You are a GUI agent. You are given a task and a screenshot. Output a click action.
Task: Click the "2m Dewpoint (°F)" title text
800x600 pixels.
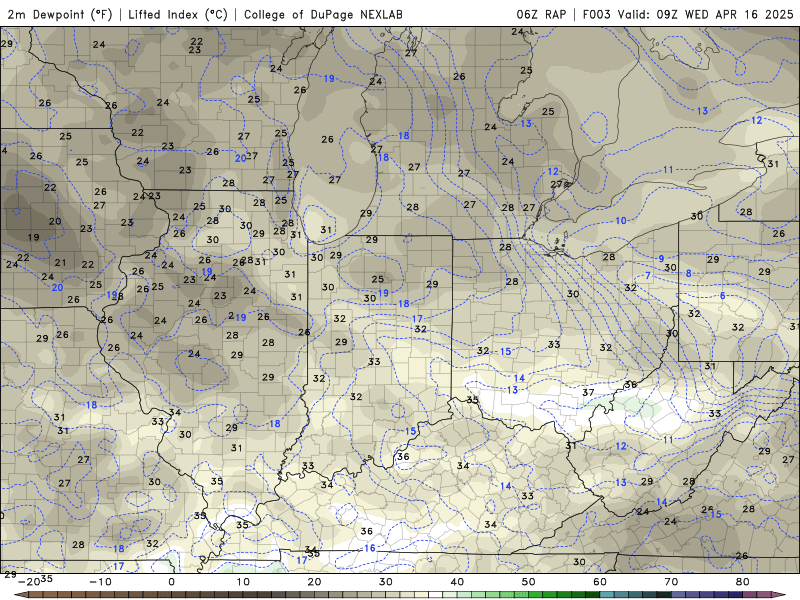60,14
